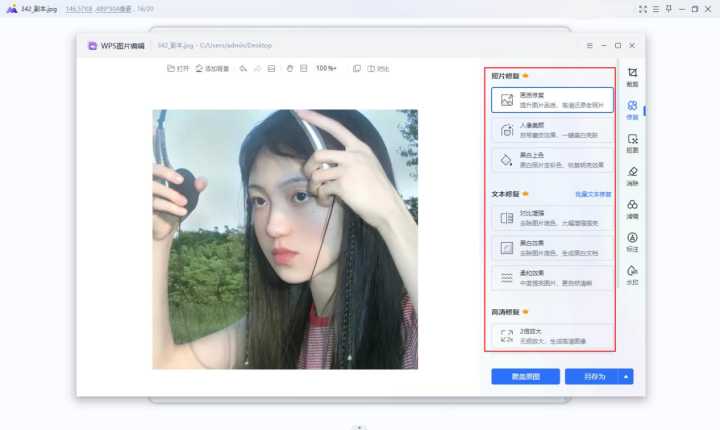Click the hand pan tool icon
The image size is (720, 430).
point(289,69)
